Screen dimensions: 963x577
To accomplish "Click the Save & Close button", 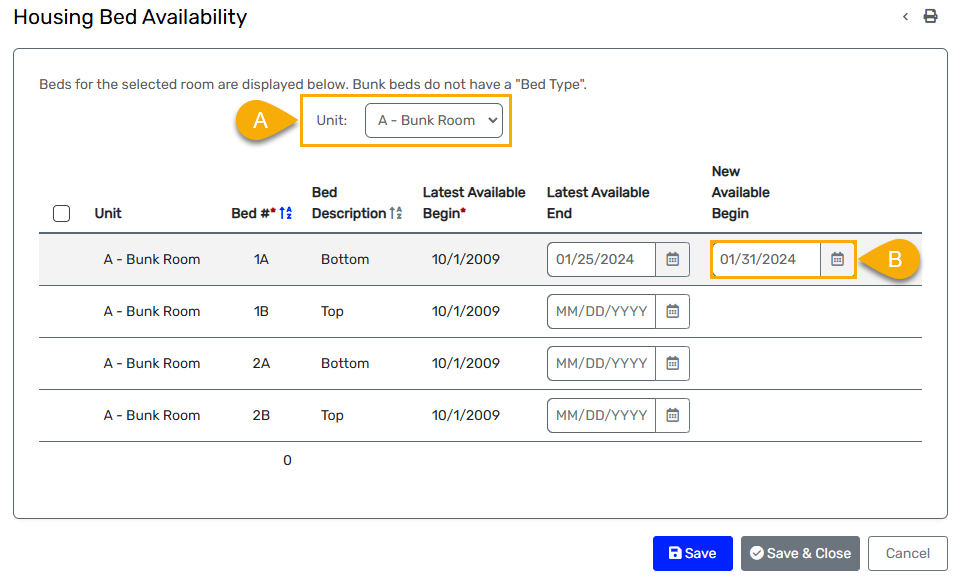I will [x=800, y=553].
